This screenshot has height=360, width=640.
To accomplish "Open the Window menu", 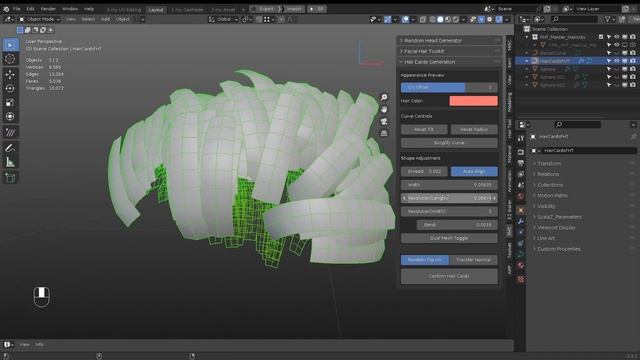I will click(x=70, y=9).
